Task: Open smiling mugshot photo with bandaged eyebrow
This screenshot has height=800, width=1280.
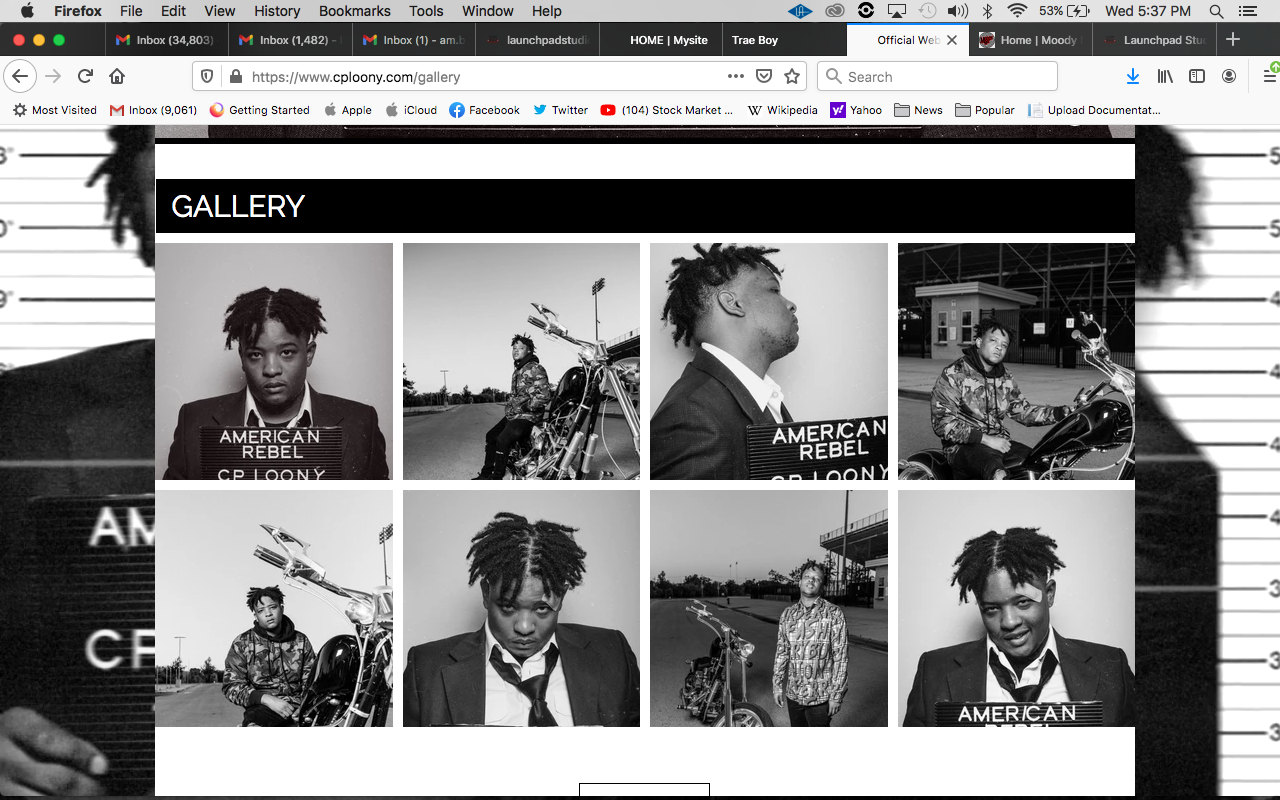Action: coord(1016,608)
